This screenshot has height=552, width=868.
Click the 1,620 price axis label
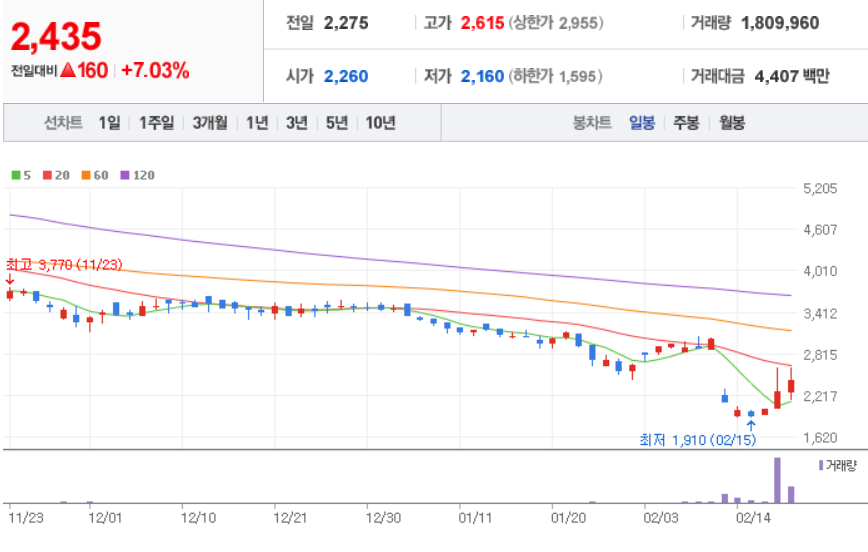(820, 437)
